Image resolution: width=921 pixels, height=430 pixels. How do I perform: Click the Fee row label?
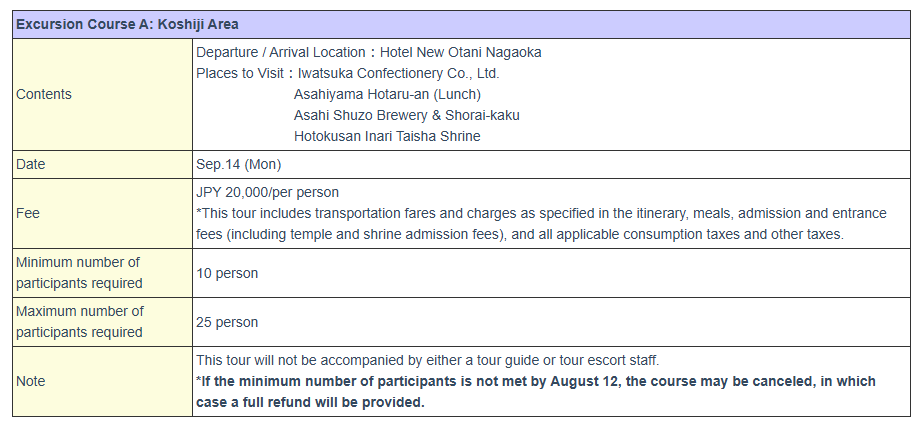coord(28,213)
